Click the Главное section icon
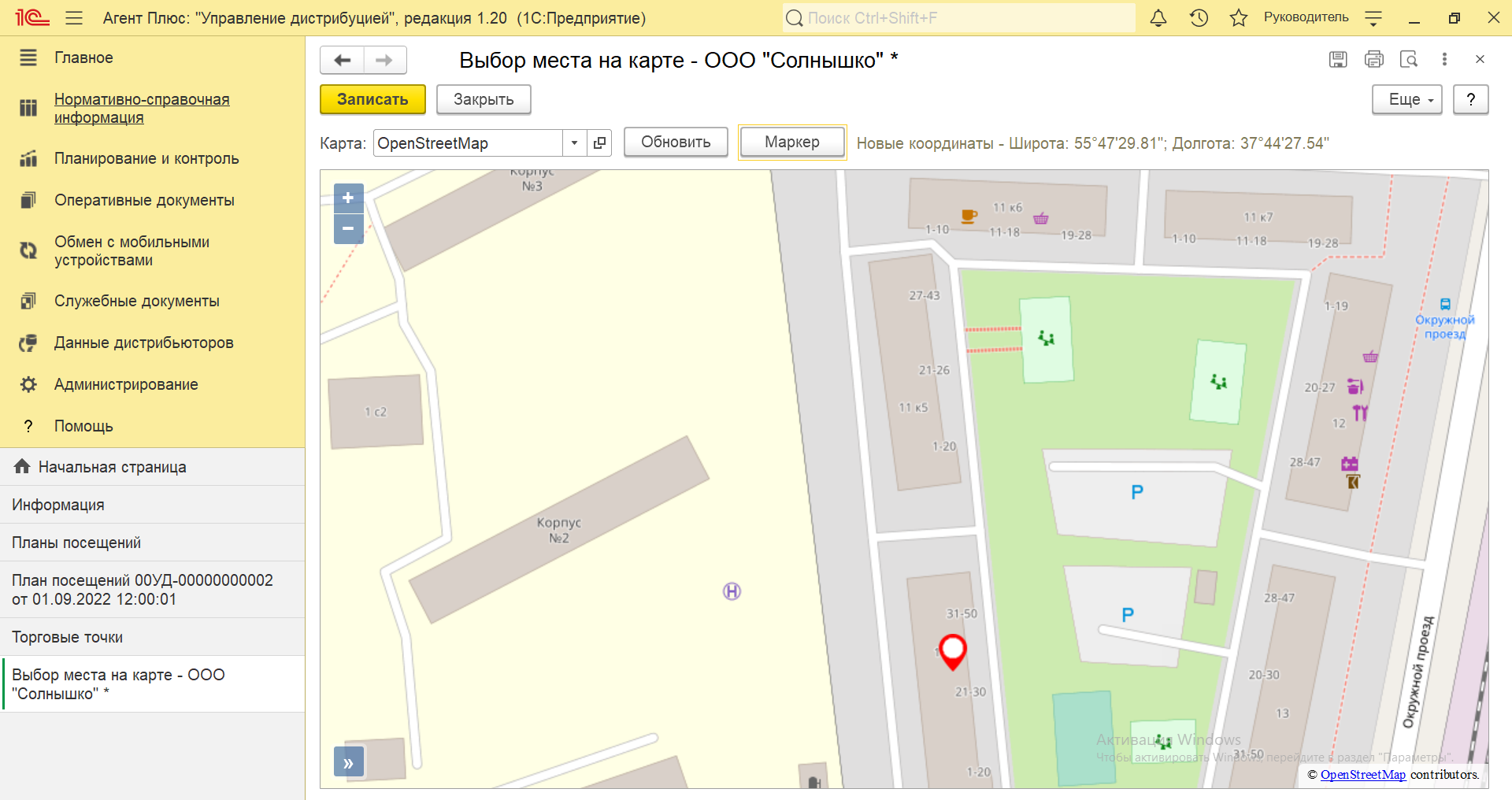 point(28,57)
